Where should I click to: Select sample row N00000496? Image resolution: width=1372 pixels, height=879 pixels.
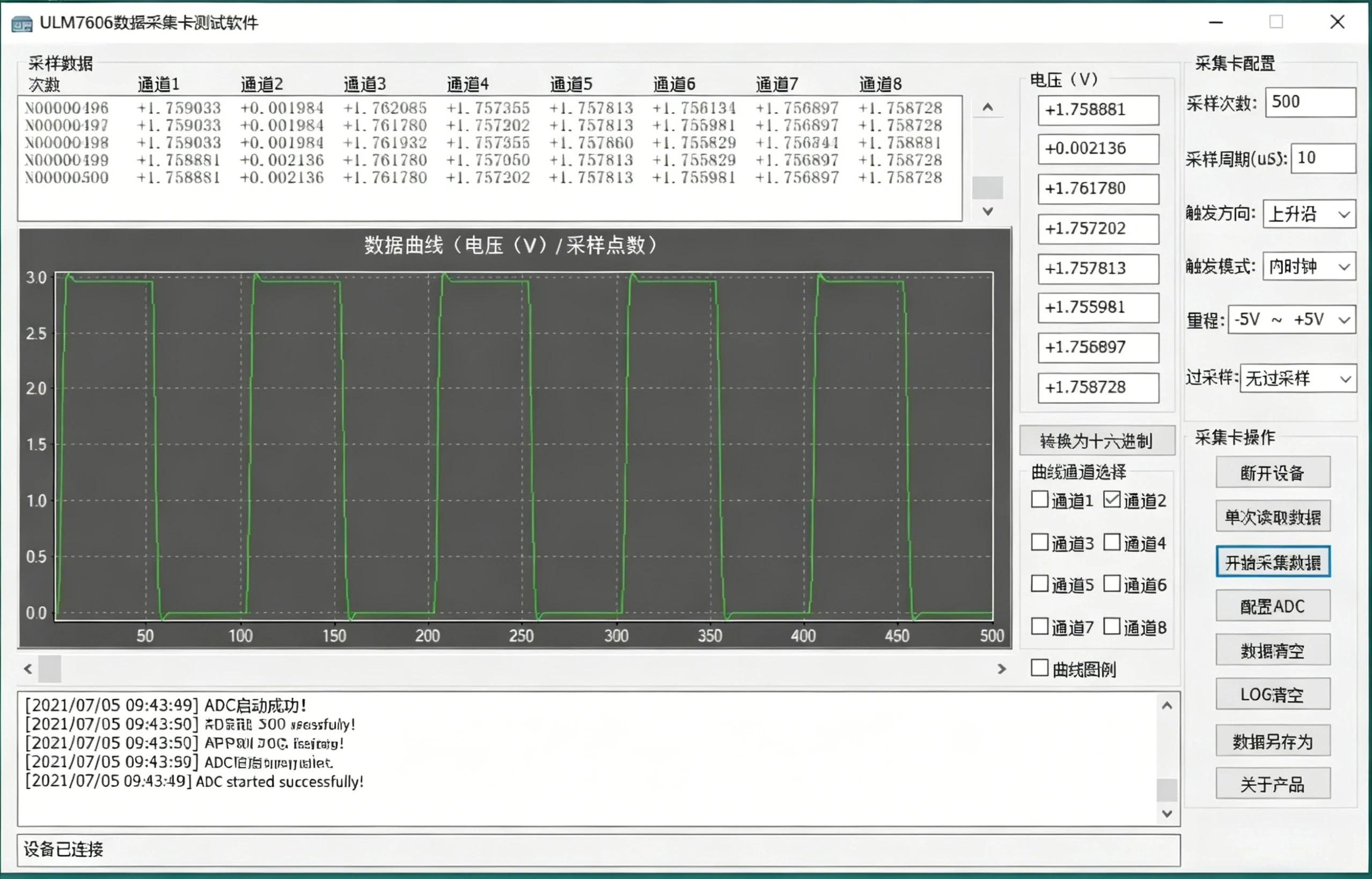click(483, 108)
